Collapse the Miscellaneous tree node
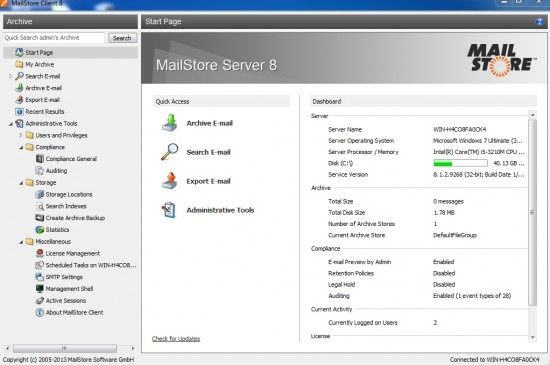 [x=21, y=242]
